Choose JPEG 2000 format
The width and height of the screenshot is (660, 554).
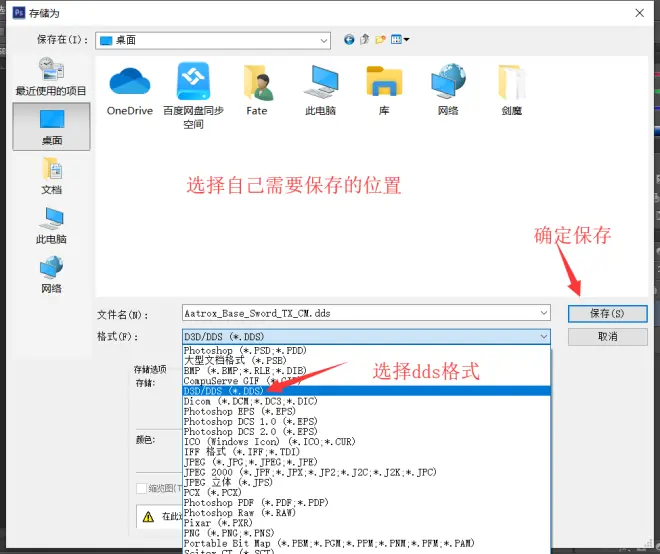(366, 472)
